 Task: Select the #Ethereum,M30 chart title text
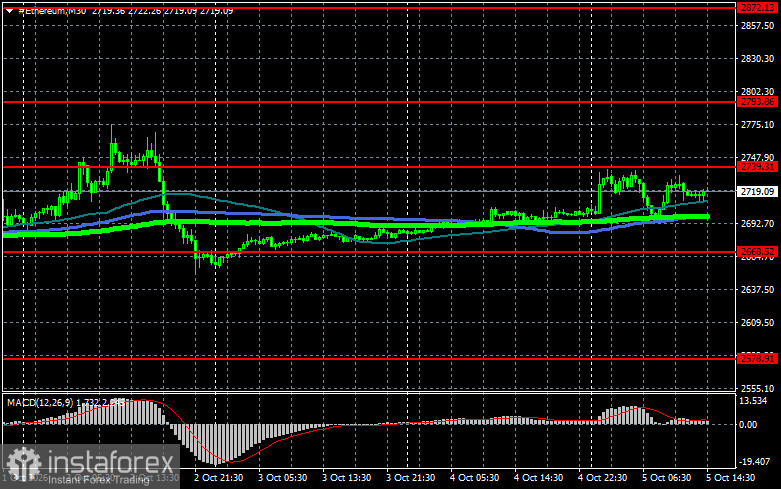[52, 10]
